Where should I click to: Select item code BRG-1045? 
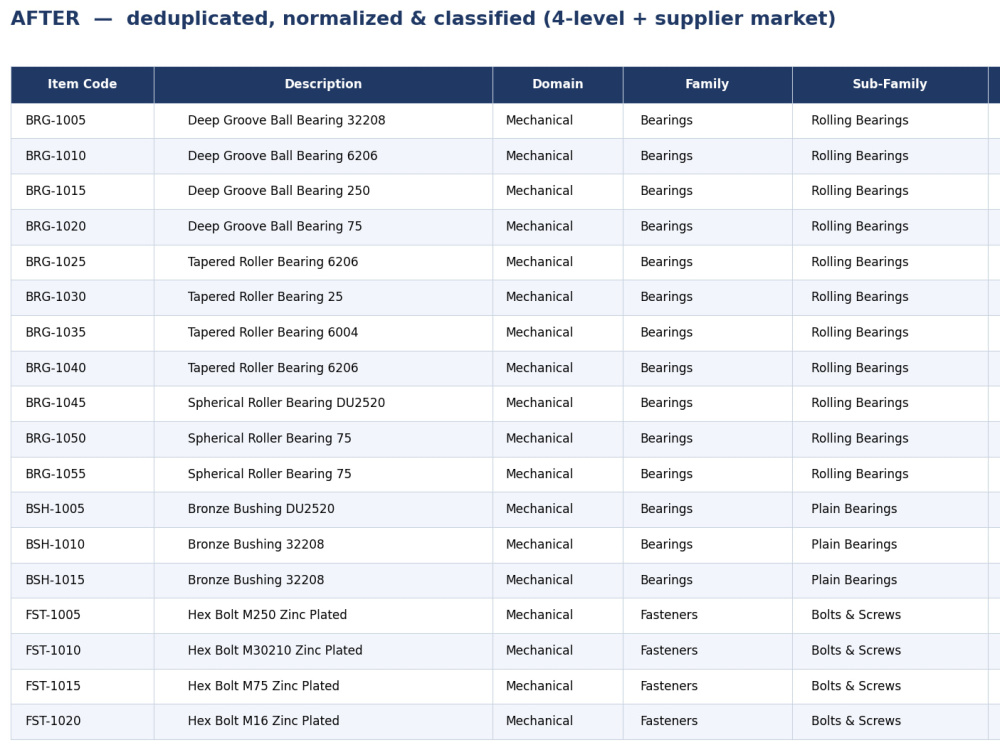click(x=55, y=403)
